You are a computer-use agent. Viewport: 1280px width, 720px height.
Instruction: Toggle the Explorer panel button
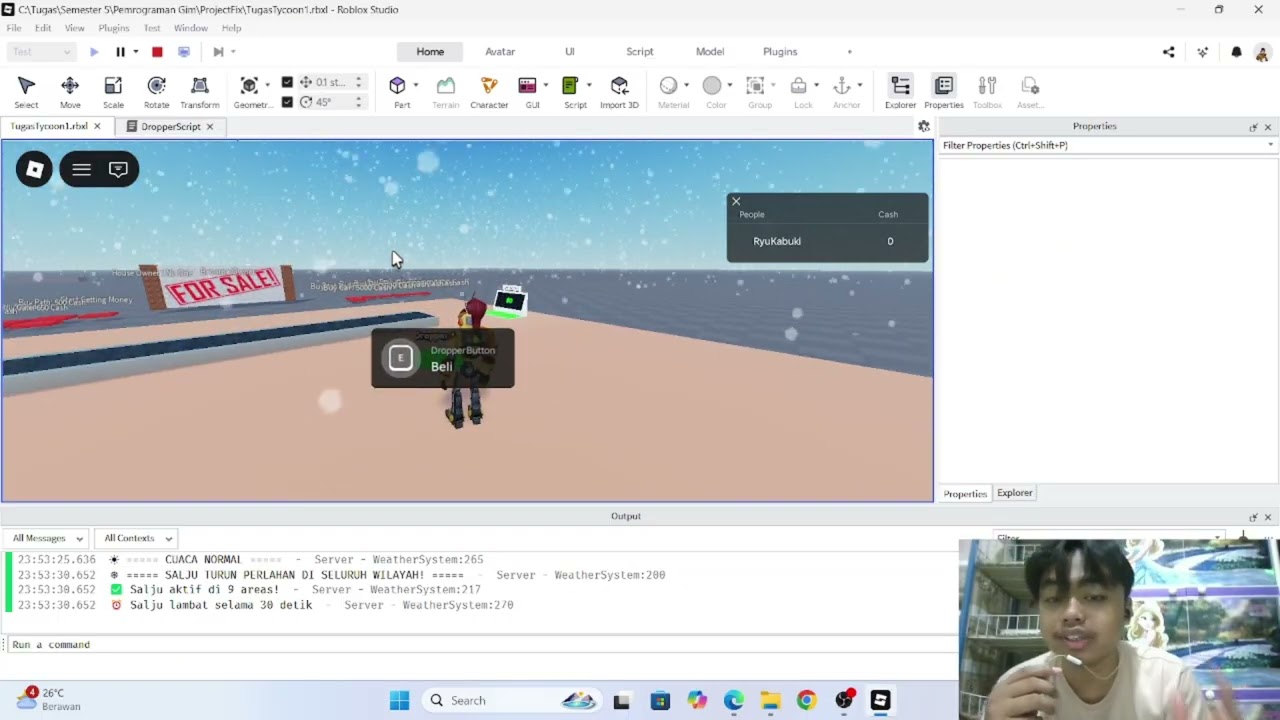(x=900, y=92)
